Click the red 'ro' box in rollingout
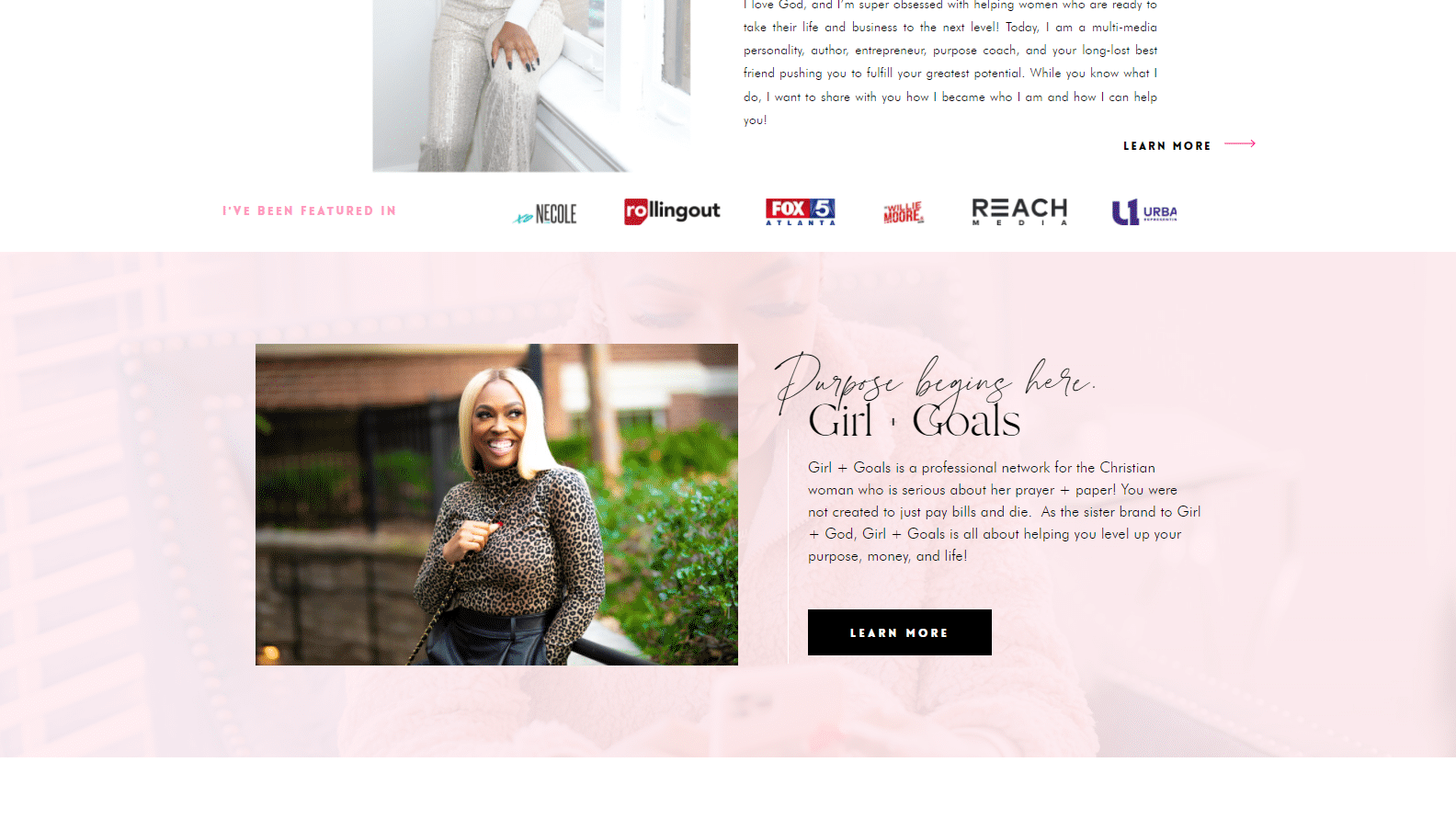The height and width of the screenshot is (819, 1456). (636, 211)
